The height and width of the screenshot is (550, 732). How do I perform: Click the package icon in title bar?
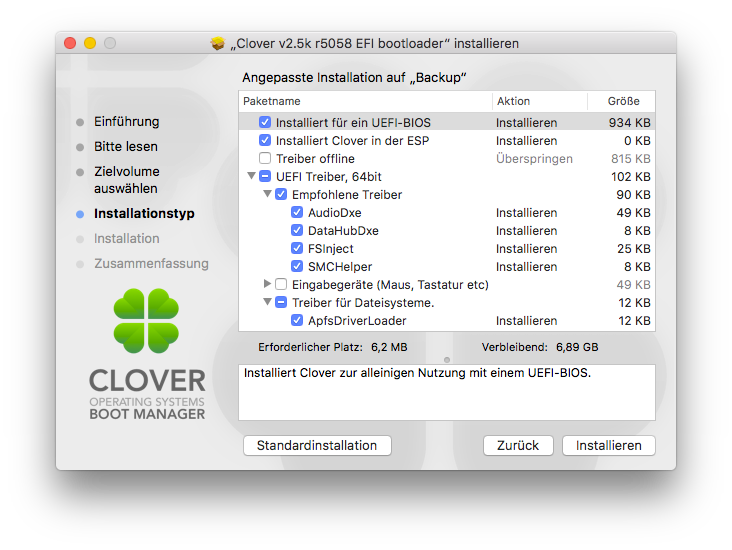tap(218, 43)
